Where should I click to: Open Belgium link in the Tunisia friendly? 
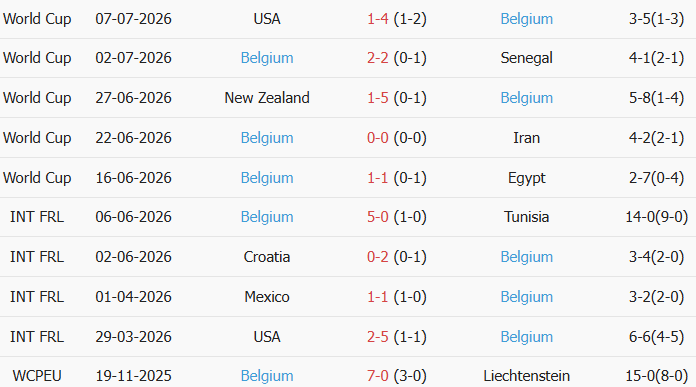click(267, 217)
